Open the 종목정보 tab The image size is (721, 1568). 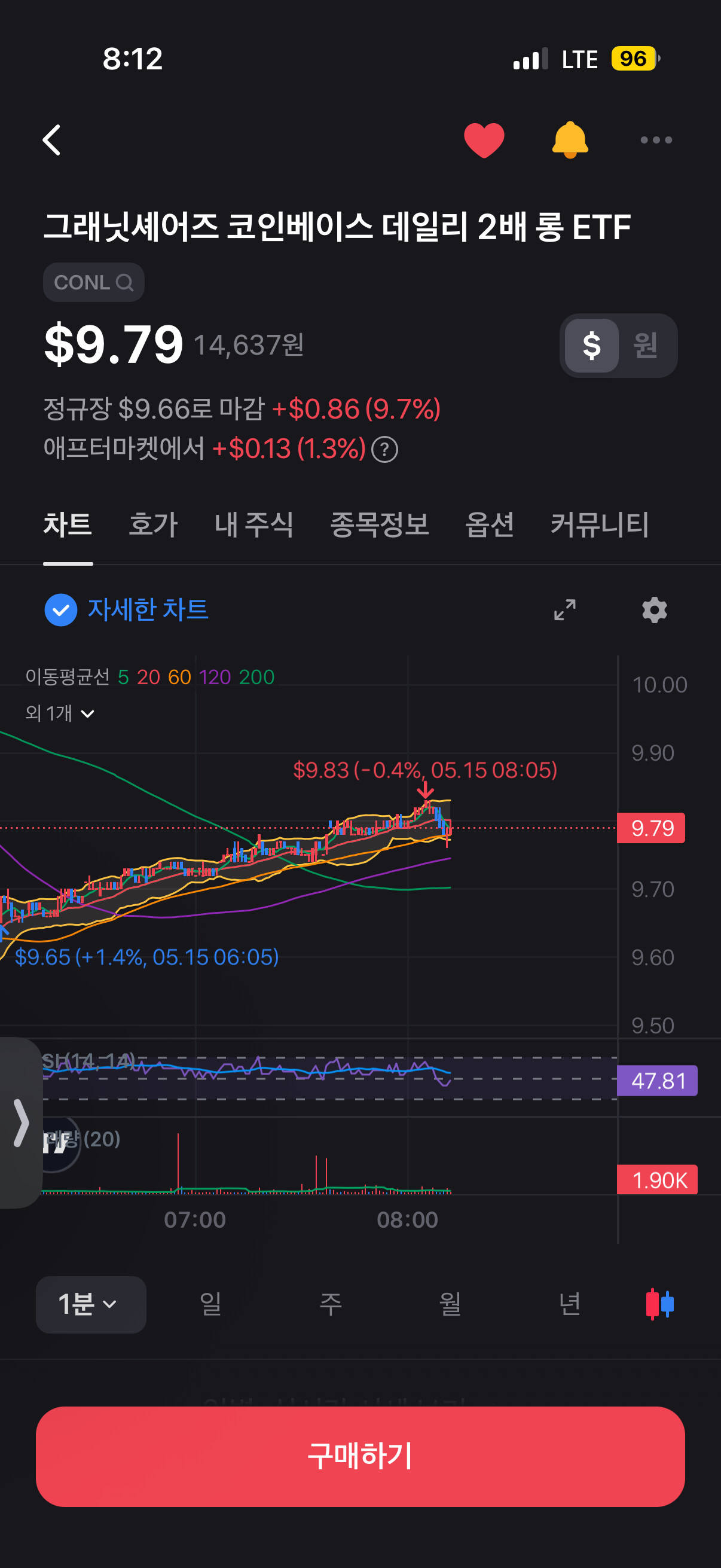[379, 524]
